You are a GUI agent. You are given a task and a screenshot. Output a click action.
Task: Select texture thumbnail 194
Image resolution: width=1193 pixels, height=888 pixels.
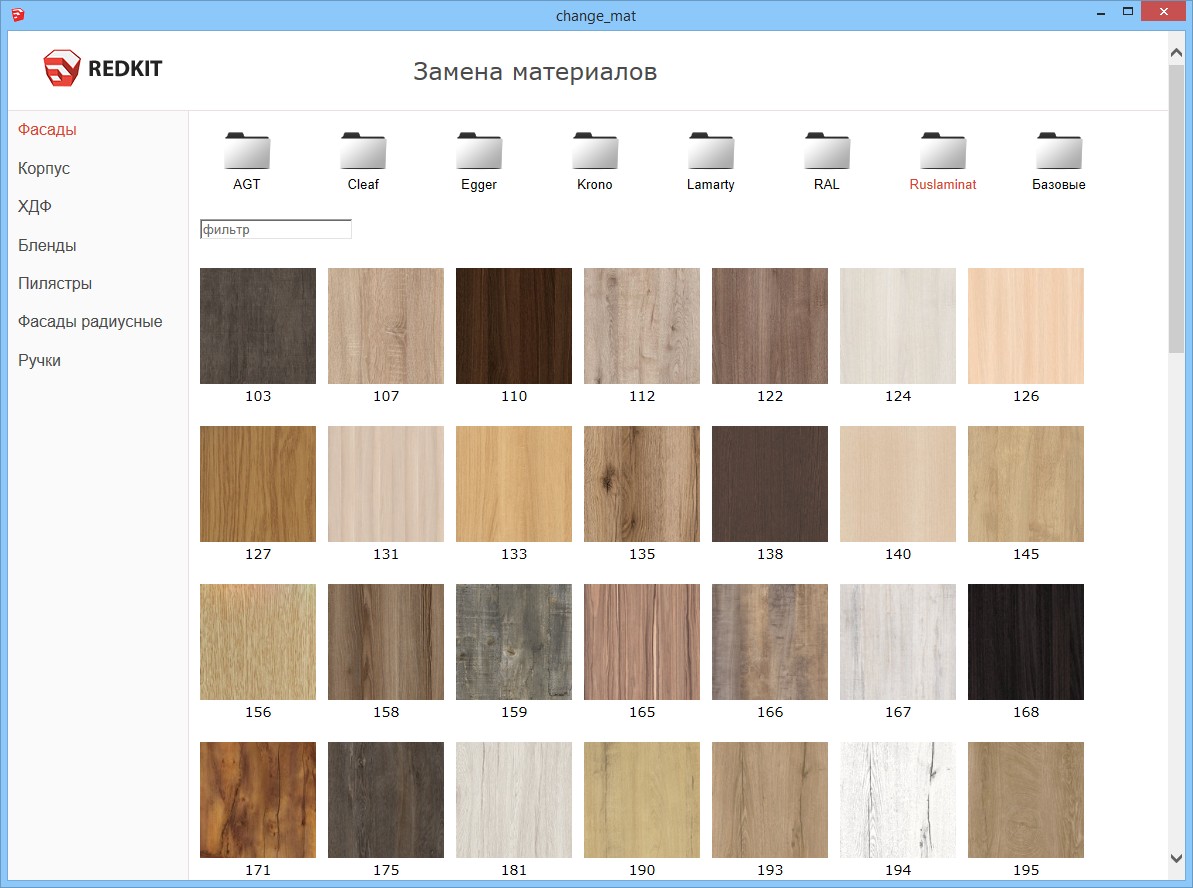pyautogui.click(x=898, y=800)
